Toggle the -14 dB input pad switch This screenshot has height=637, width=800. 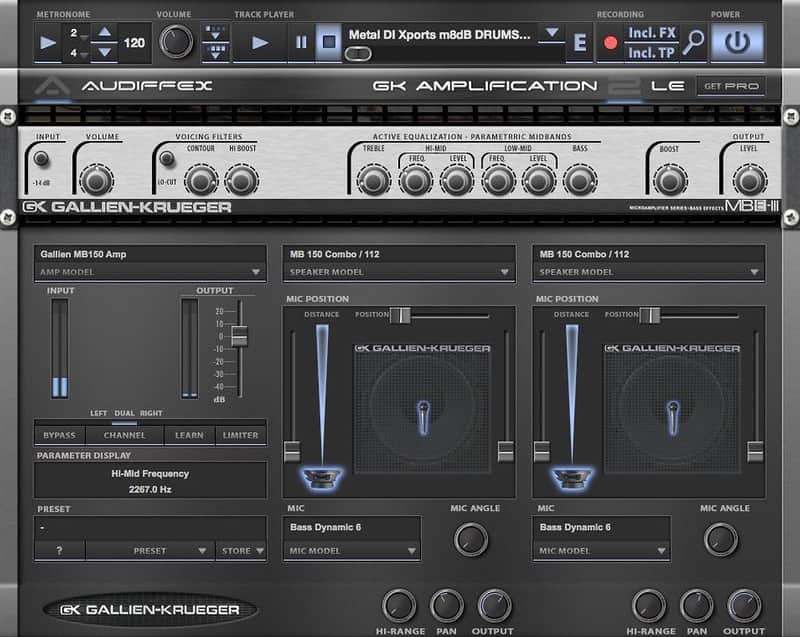tap(41, 159)
